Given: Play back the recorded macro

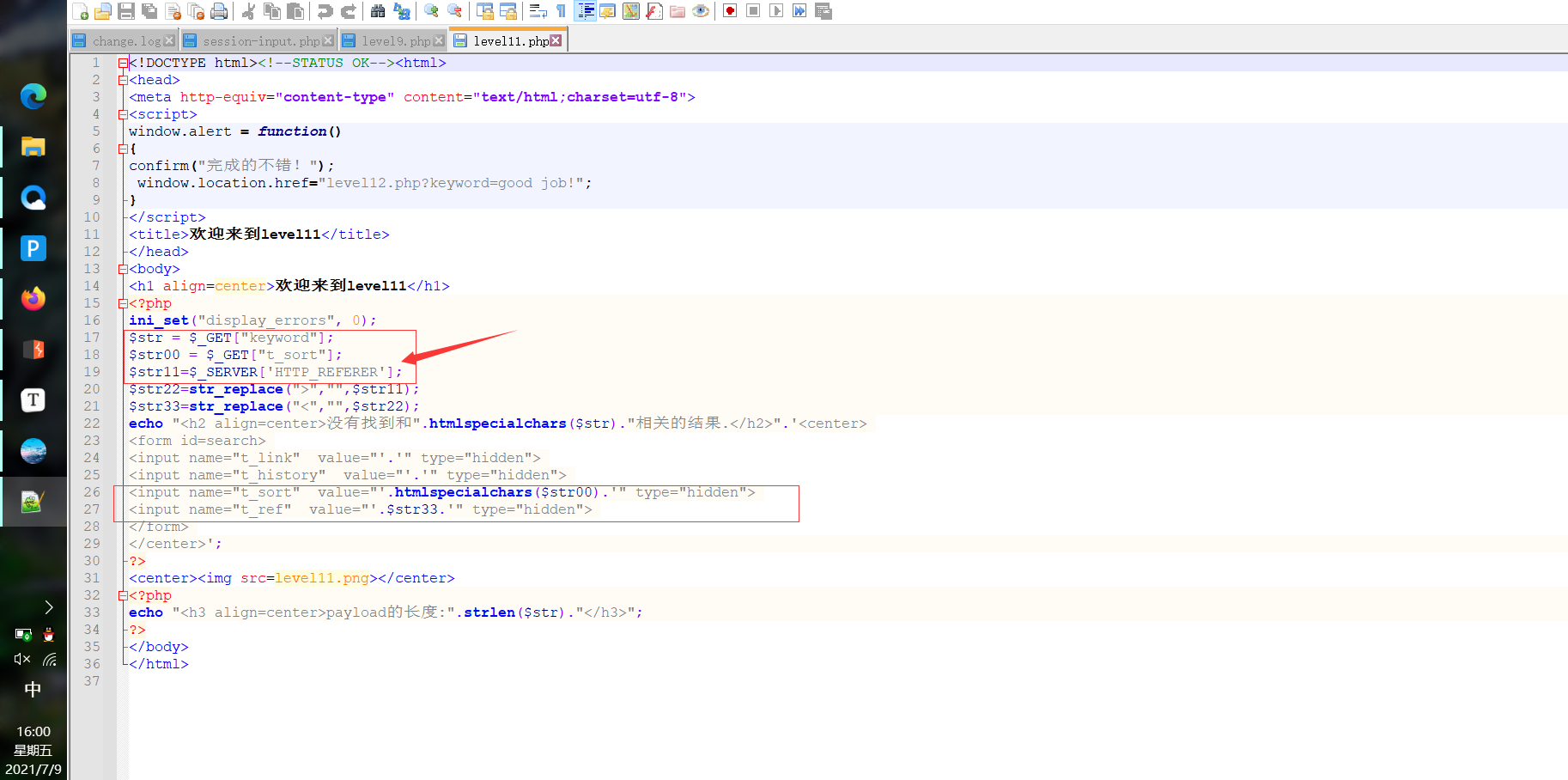Looking at the screenshot, I should click(x=776, y=11).
